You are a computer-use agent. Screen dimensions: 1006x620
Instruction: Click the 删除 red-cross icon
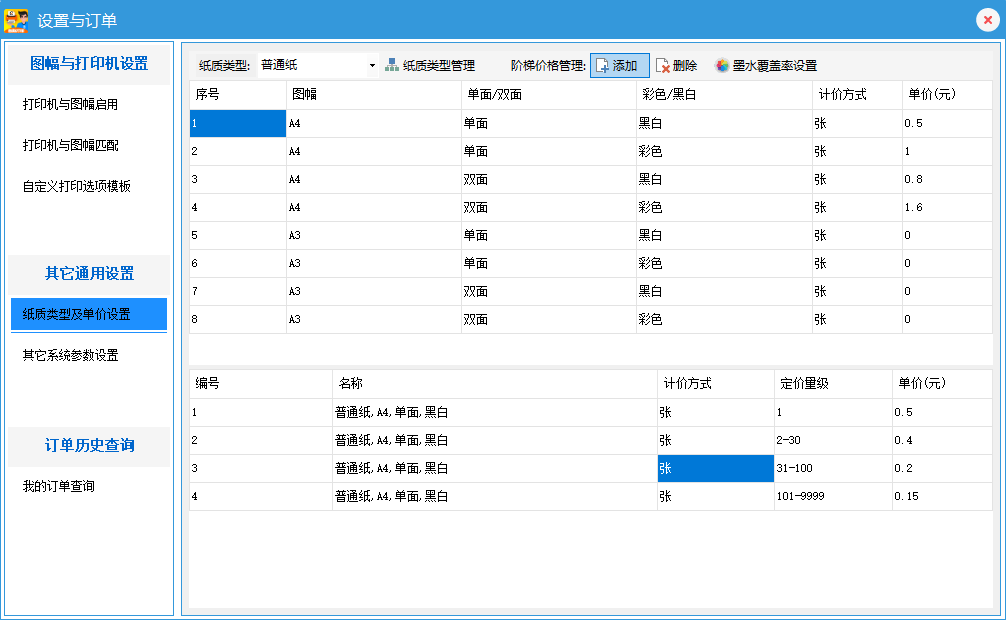point(663,66)
